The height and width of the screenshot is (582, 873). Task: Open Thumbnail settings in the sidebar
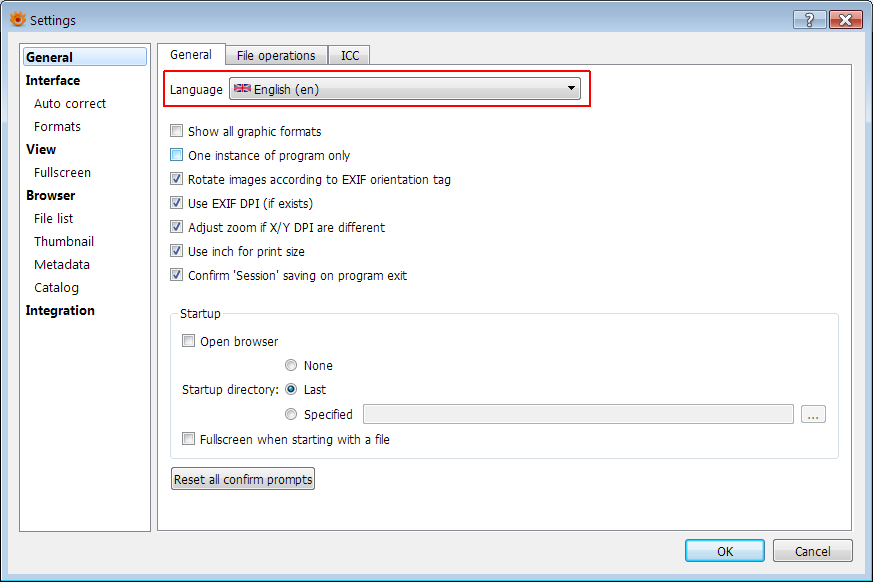[x=64, y=241]
